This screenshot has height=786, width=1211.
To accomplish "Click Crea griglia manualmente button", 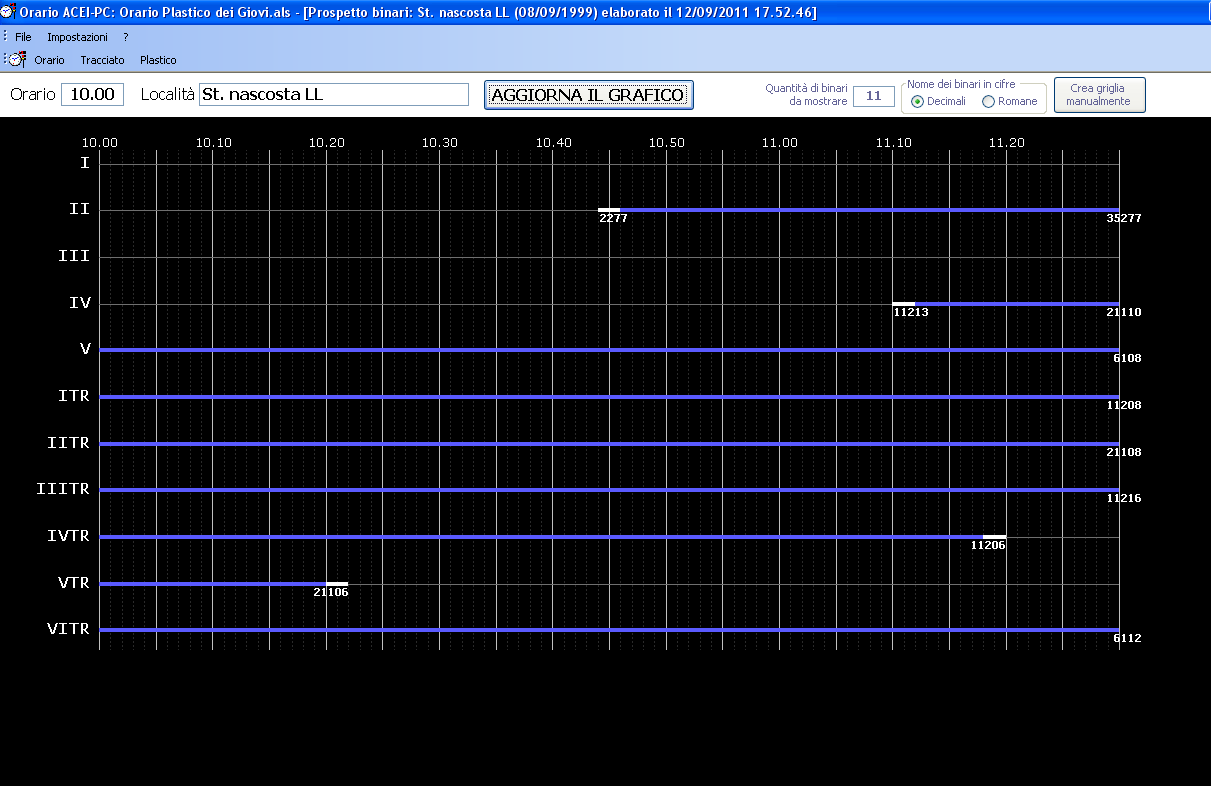I will (x=1099, y=95).
